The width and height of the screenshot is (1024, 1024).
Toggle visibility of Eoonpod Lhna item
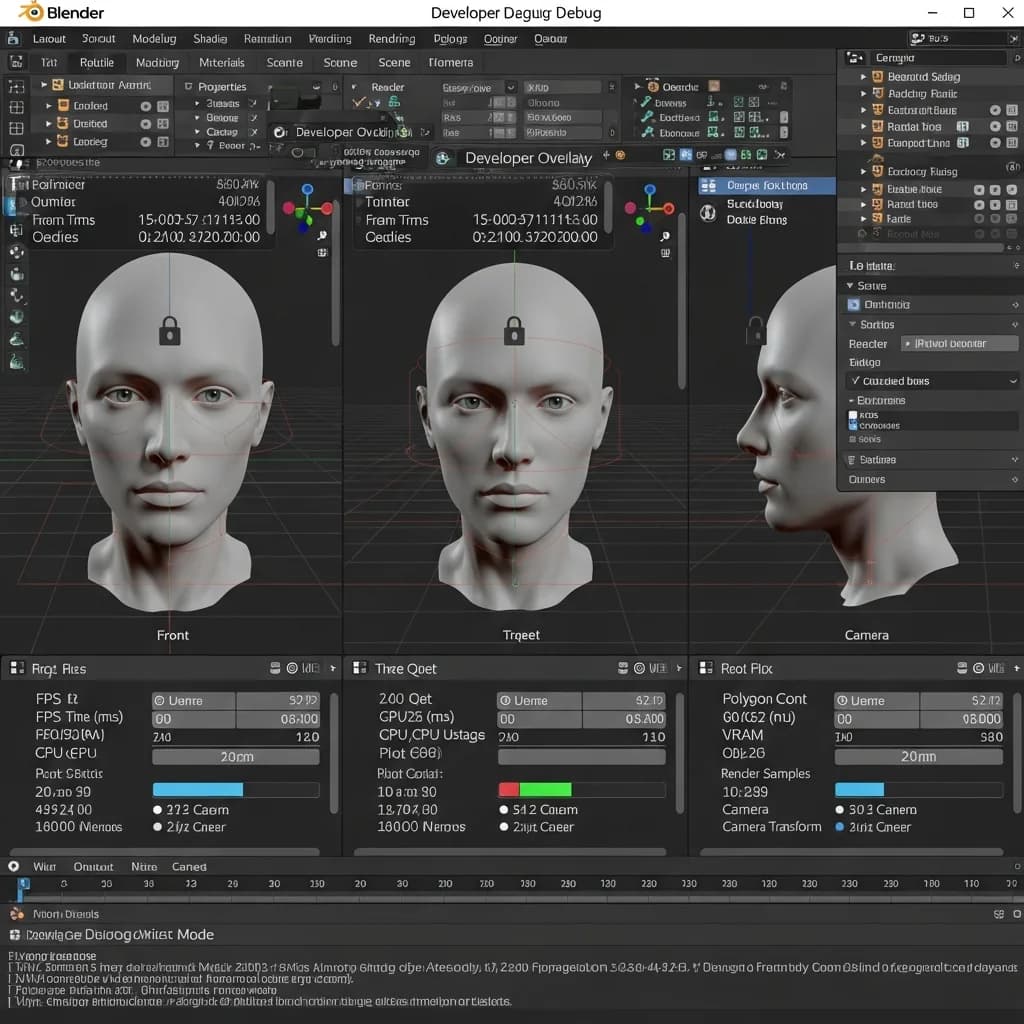point(995,142)
